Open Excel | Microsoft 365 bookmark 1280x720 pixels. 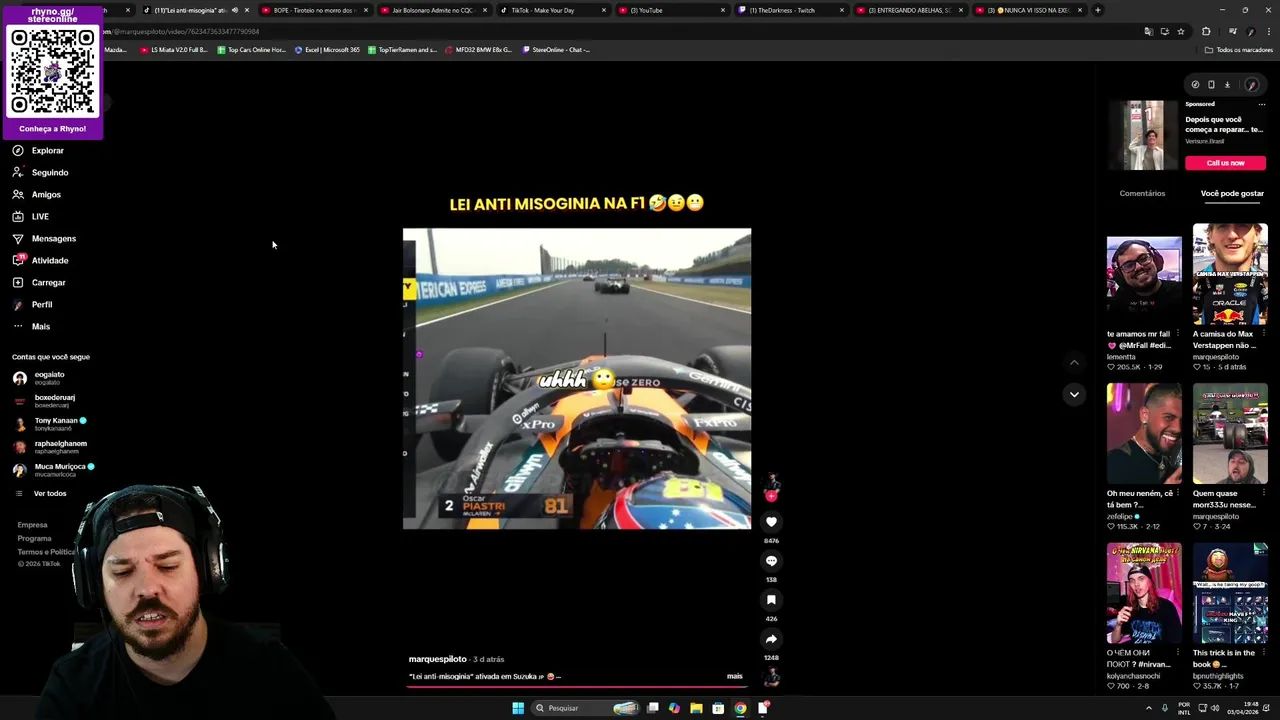point(327,49)
